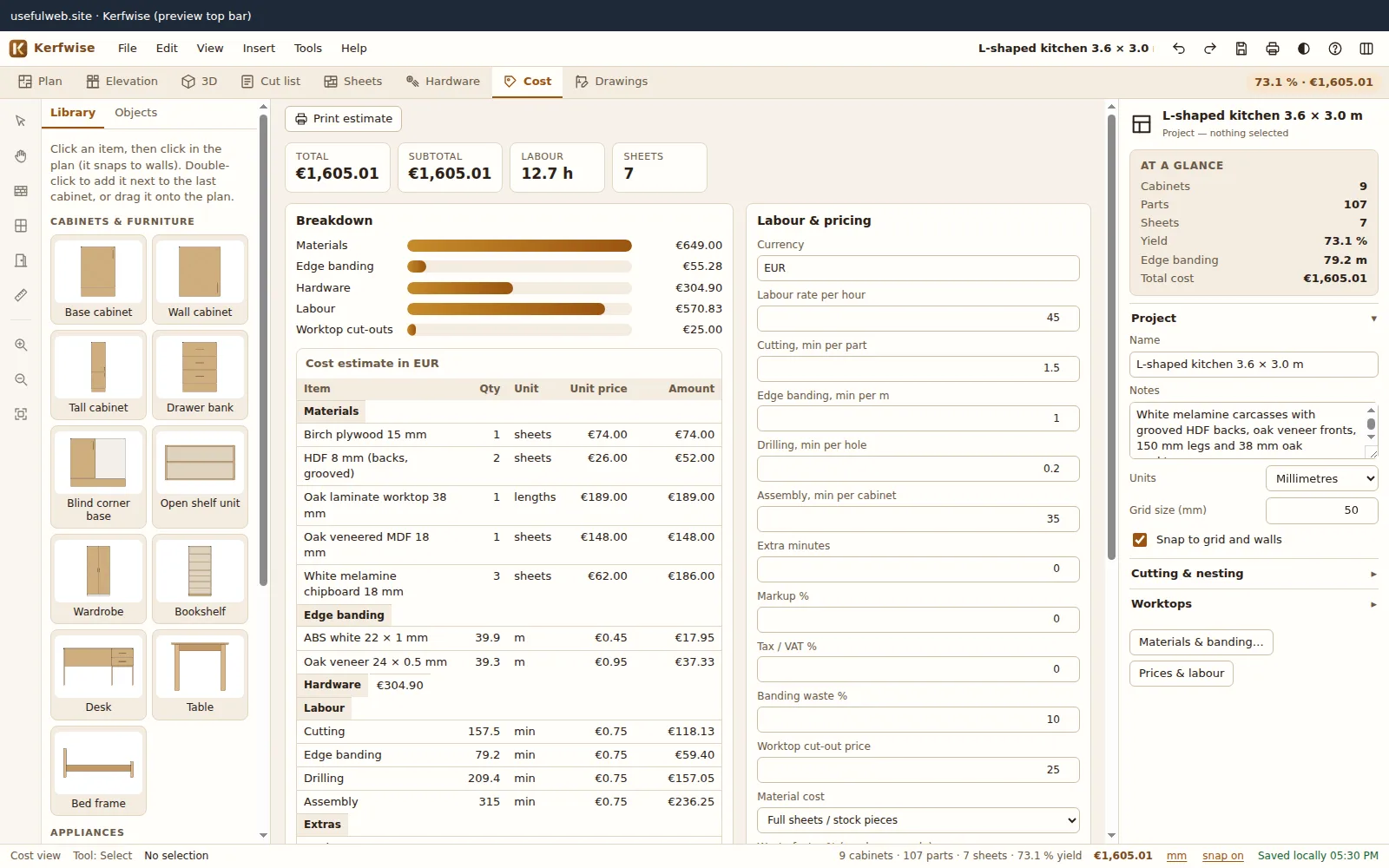Toggle snap on in status bar

pyautogui.click(x=1222, y=856)
